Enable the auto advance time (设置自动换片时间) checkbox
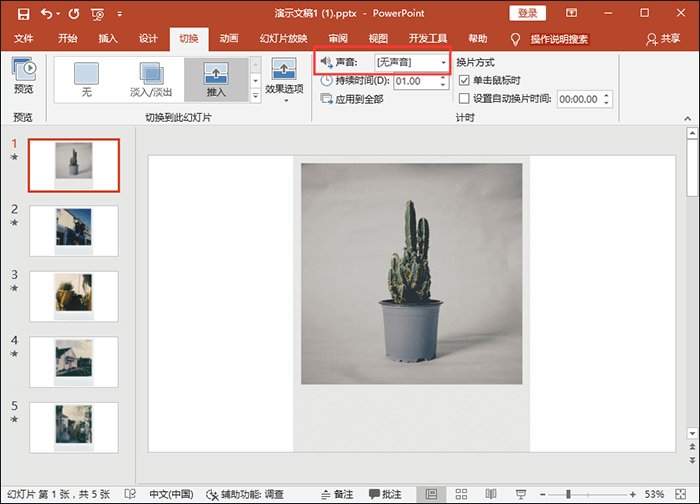This screenshot has height=504, width=700. pos(464,98)
